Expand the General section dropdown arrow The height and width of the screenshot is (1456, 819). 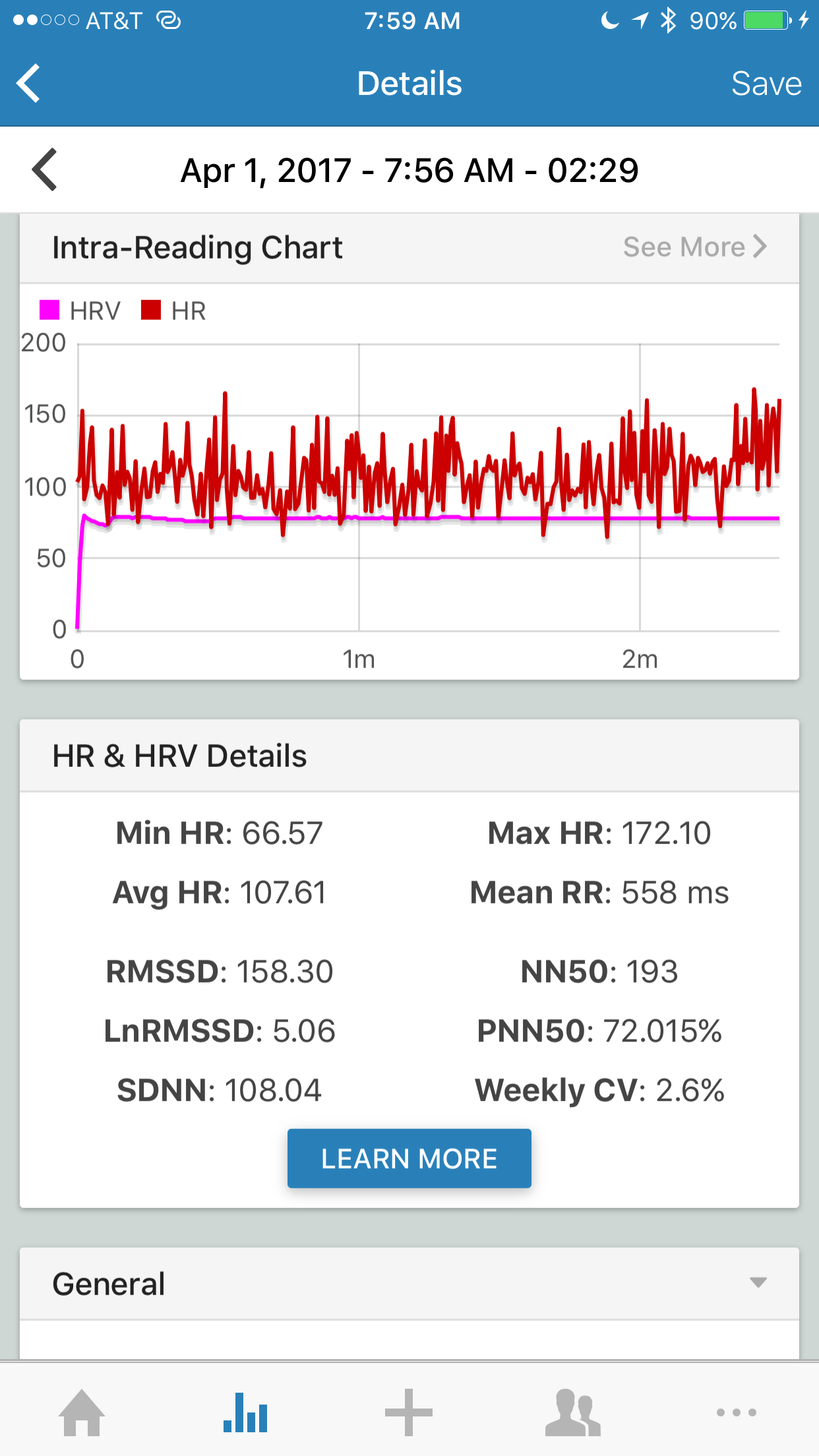point(758,1283)
